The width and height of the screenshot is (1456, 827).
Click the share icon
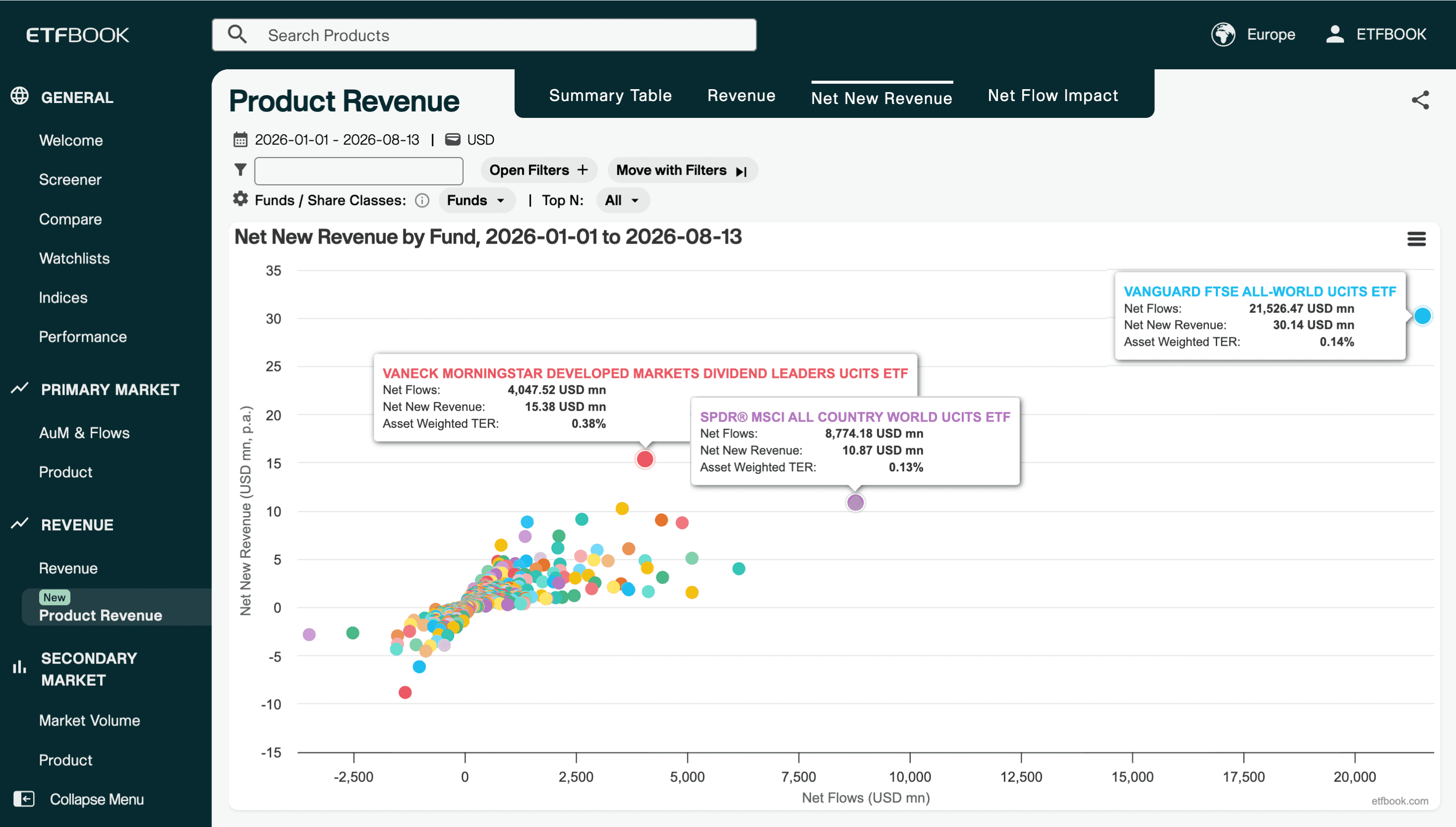[x=1420, y=101]
